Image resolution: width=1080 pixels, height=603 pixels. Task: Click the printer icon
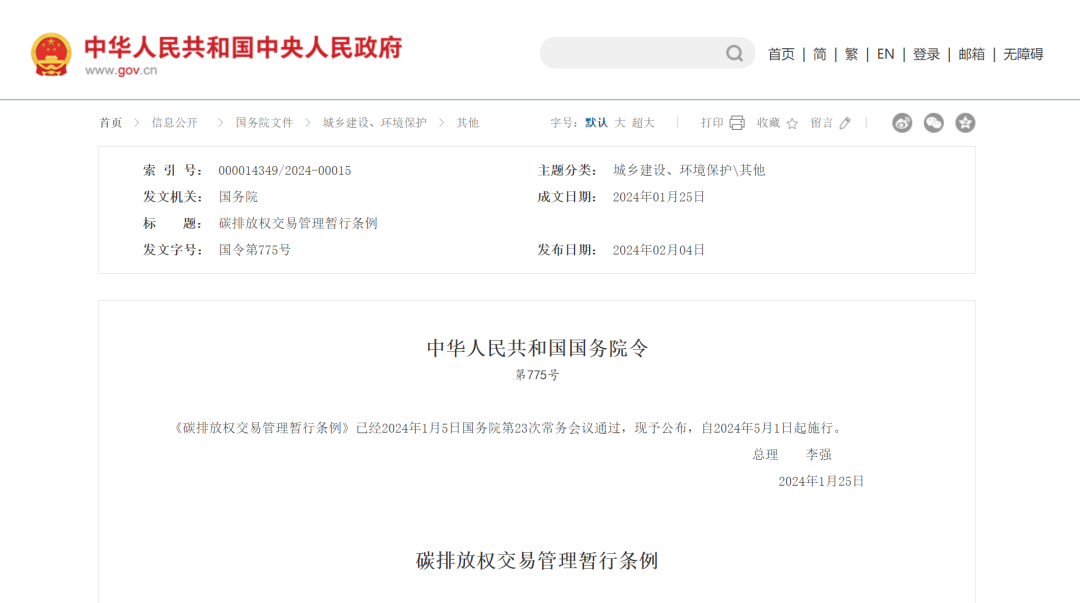click(737, 123)
